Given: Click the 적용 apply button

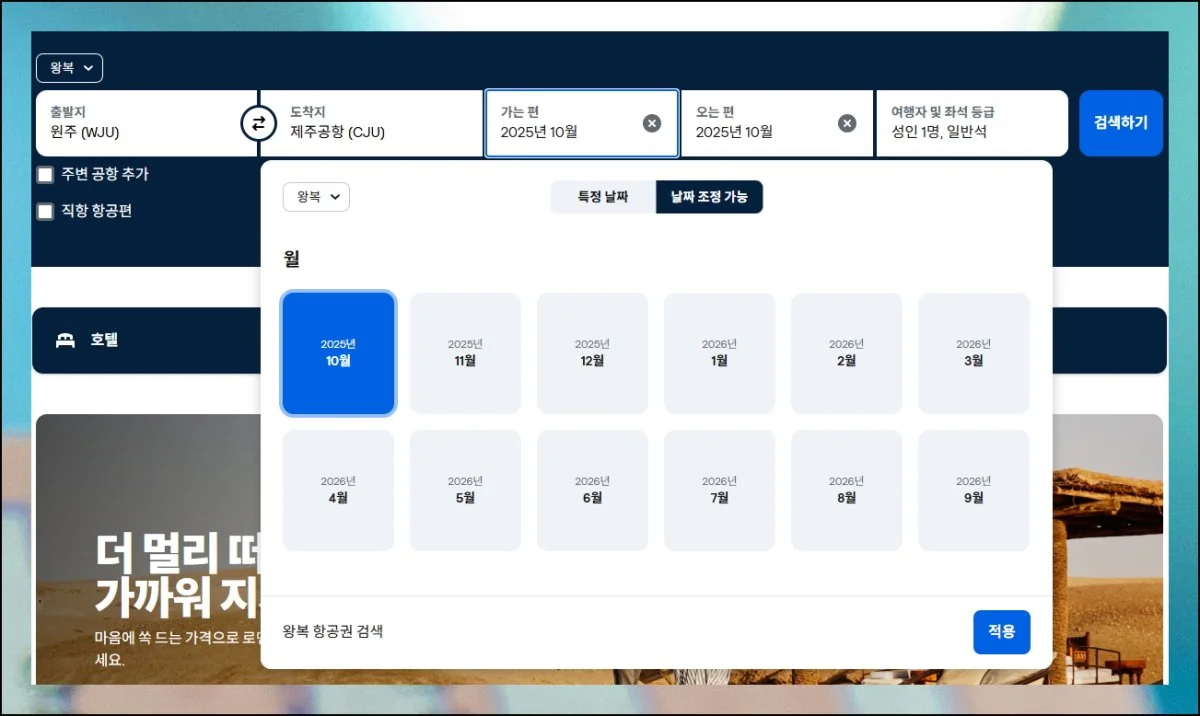Looking at the screenshot, I should click(x=1001, y=632).
